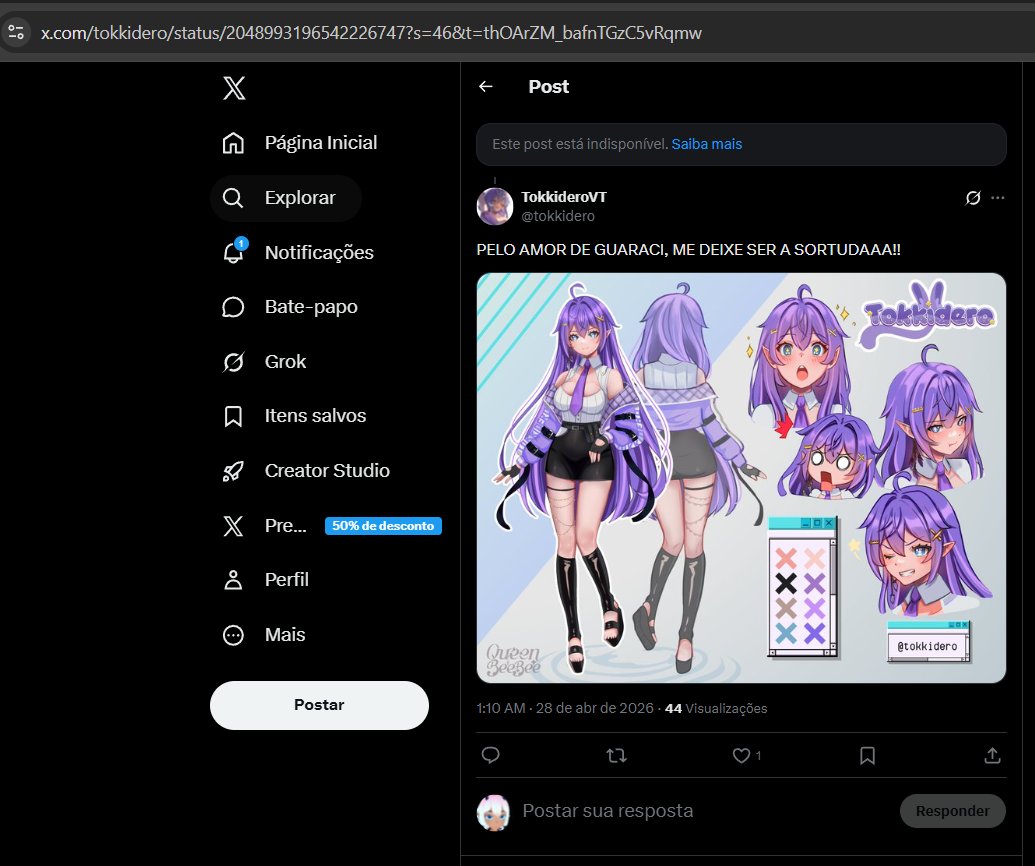Follow the Saiba mais link
This screenshot has width=1035, height=866.
706,144
